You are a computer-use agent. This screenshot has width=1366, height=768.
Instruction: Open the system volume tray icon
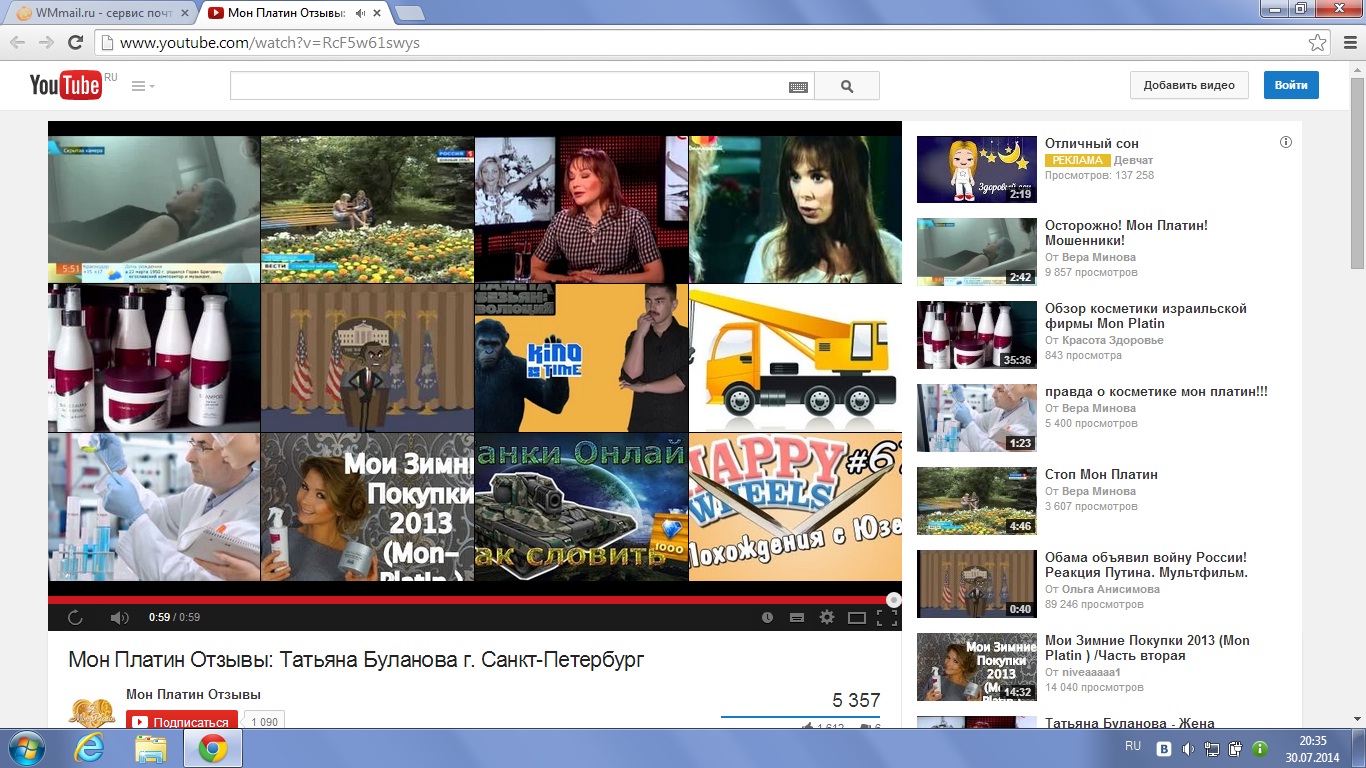click(x=1188, y=748)
